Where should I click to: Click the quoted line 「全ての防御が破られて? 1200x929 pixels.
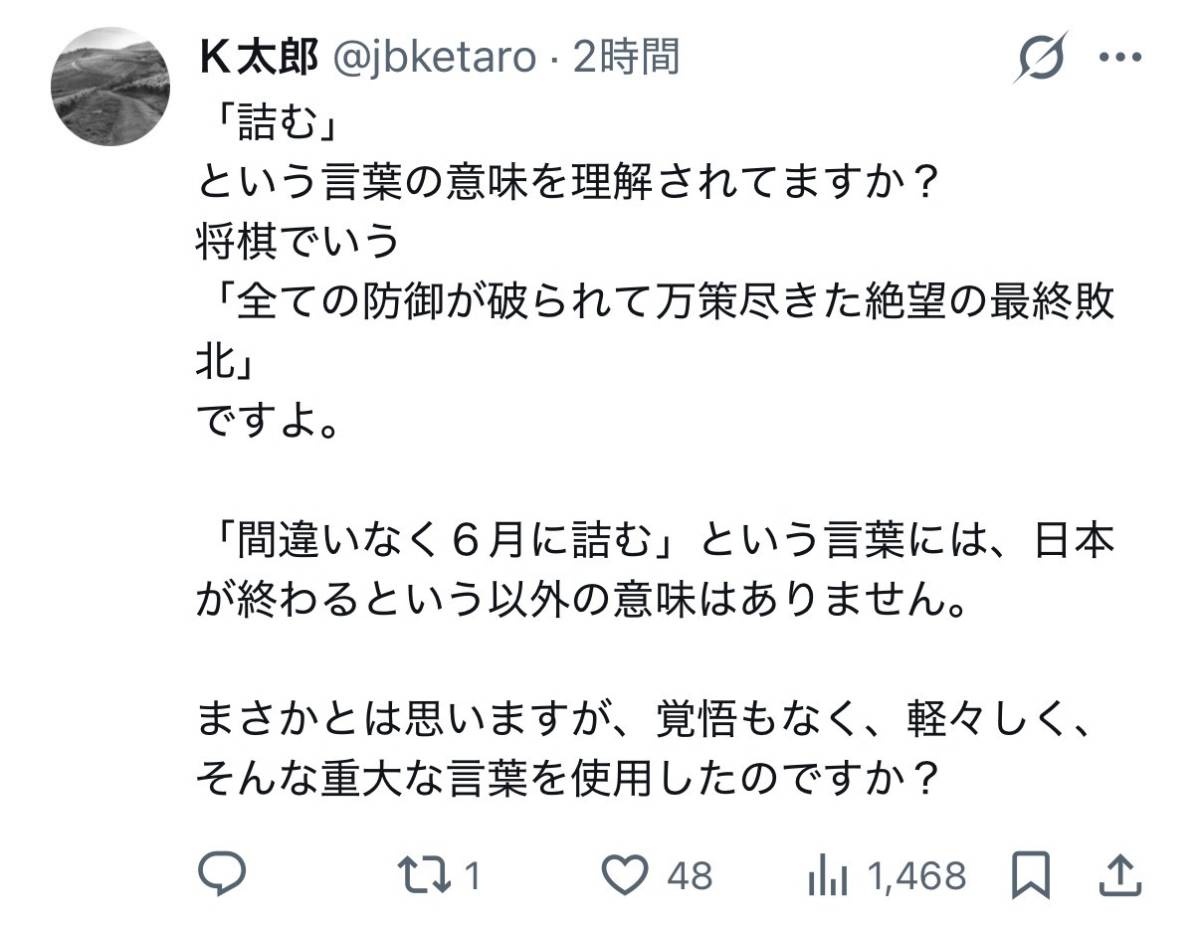click(x=655, y=304)
